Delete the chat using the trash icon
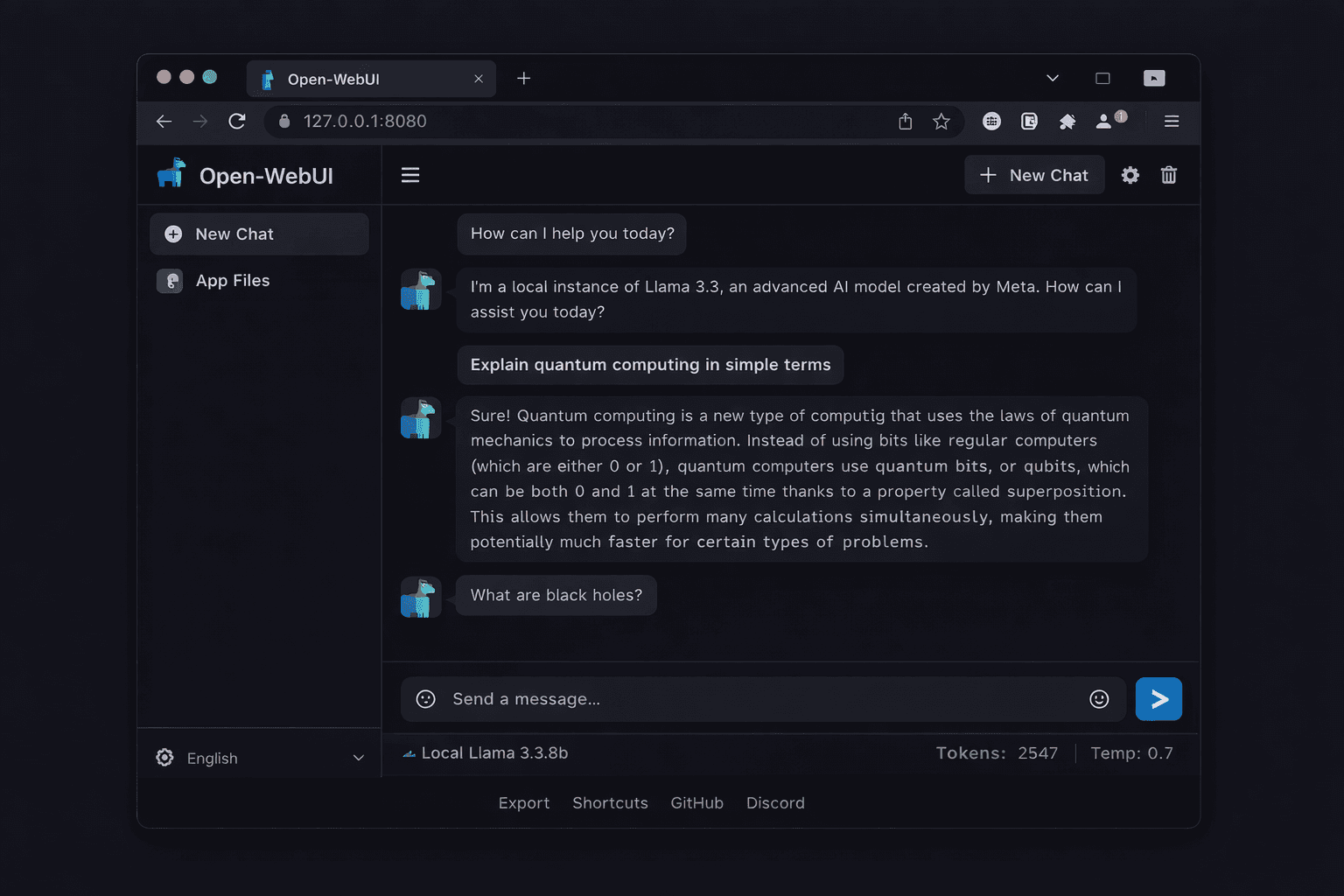The image size is (1344, 896). (1169, 175)
